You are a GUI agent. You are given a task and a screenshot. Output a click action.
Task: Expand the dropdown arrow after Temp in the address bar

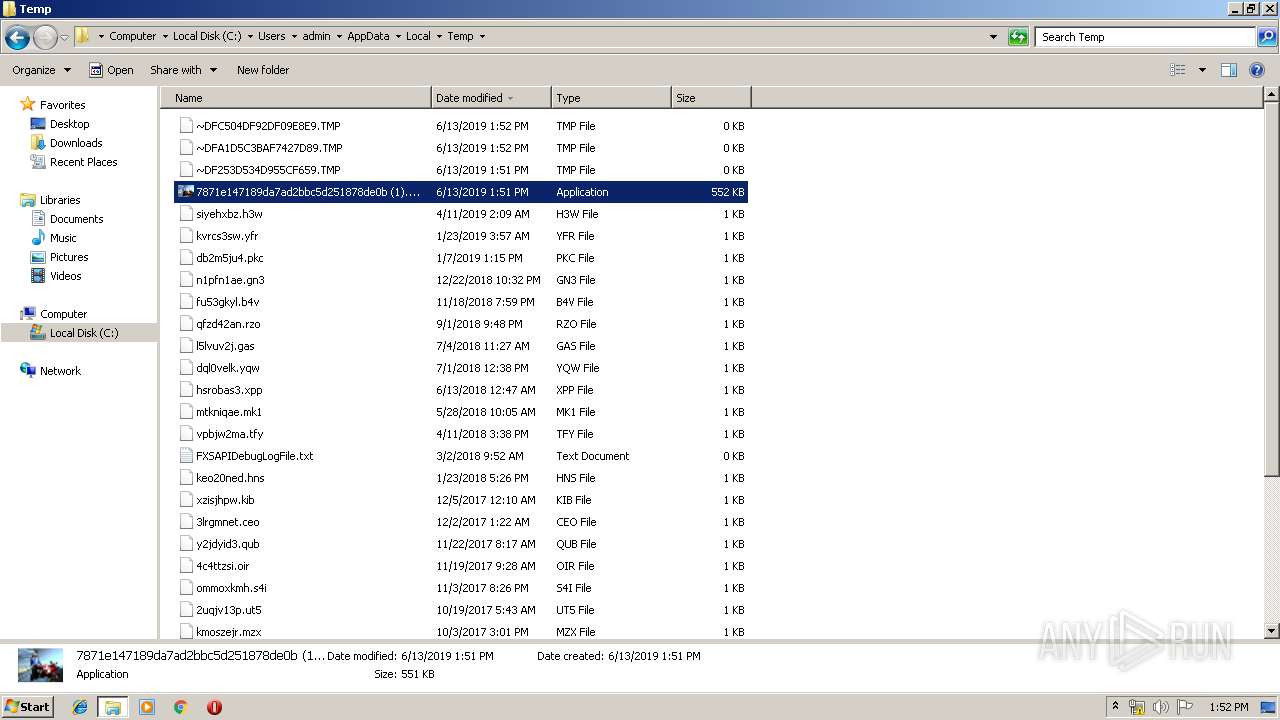coord(482,36)
